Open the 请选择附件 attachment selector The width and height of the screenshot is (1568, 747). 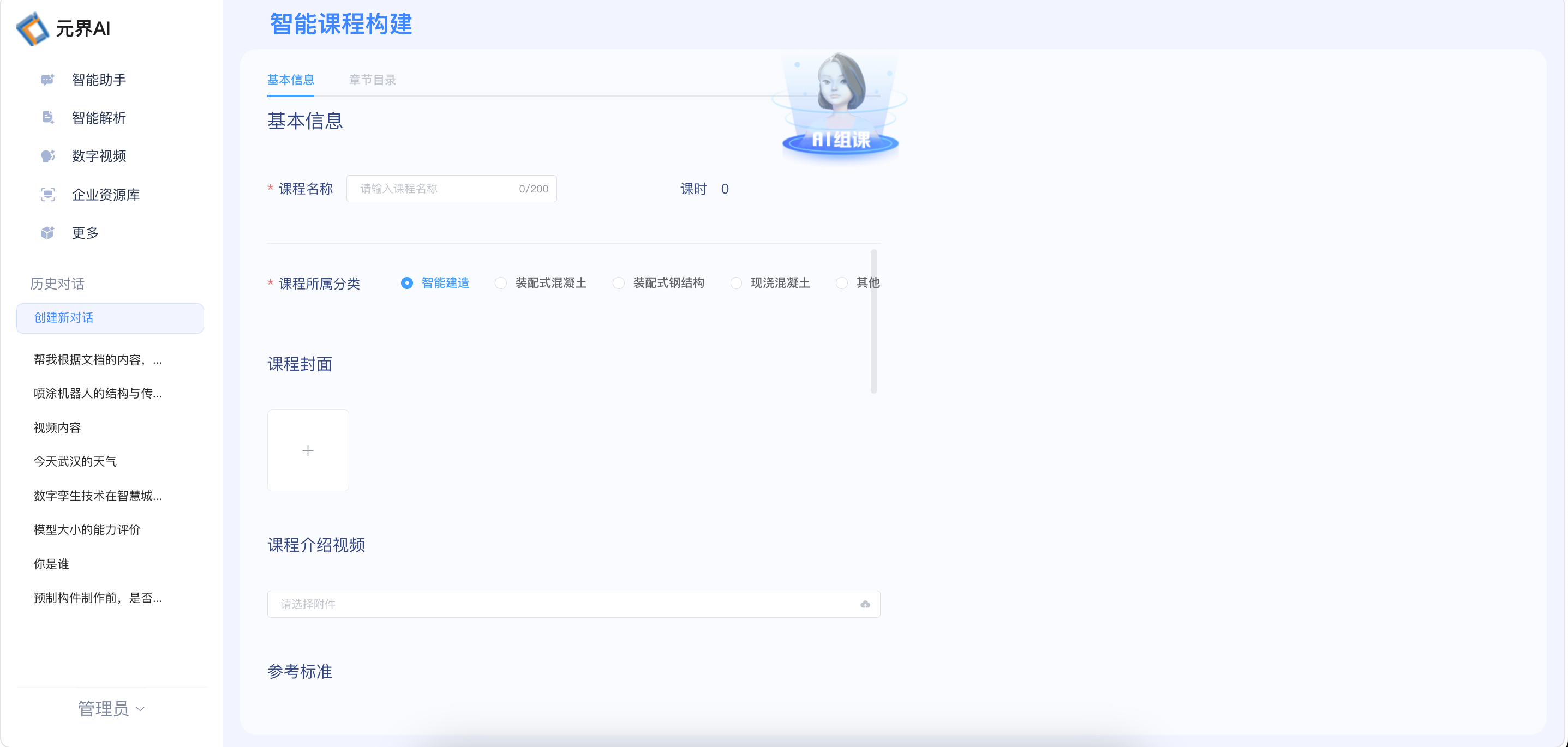pos(560,604)
